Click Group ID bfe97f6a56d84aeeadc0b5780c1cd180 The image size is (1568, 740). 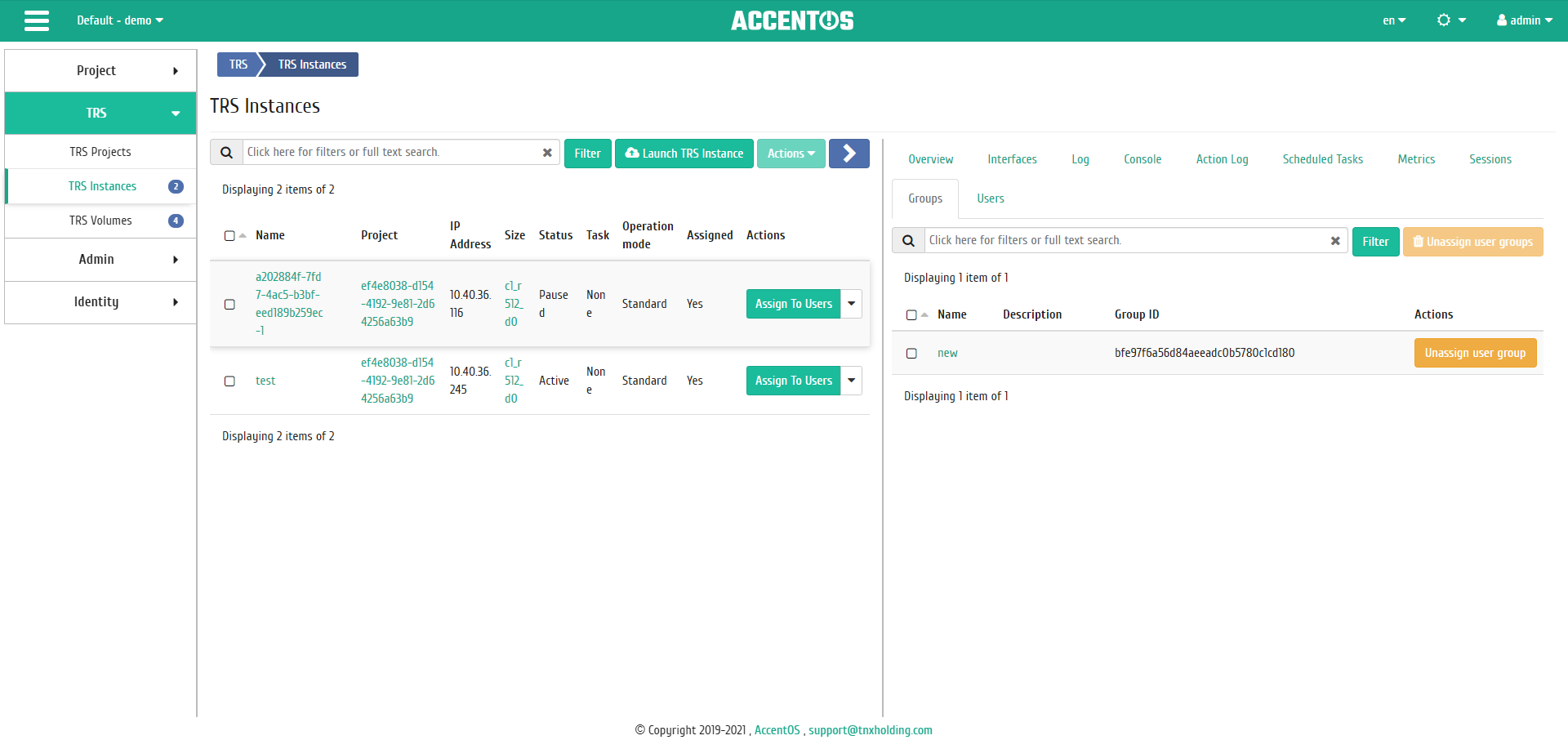(x=1205, y=353)
